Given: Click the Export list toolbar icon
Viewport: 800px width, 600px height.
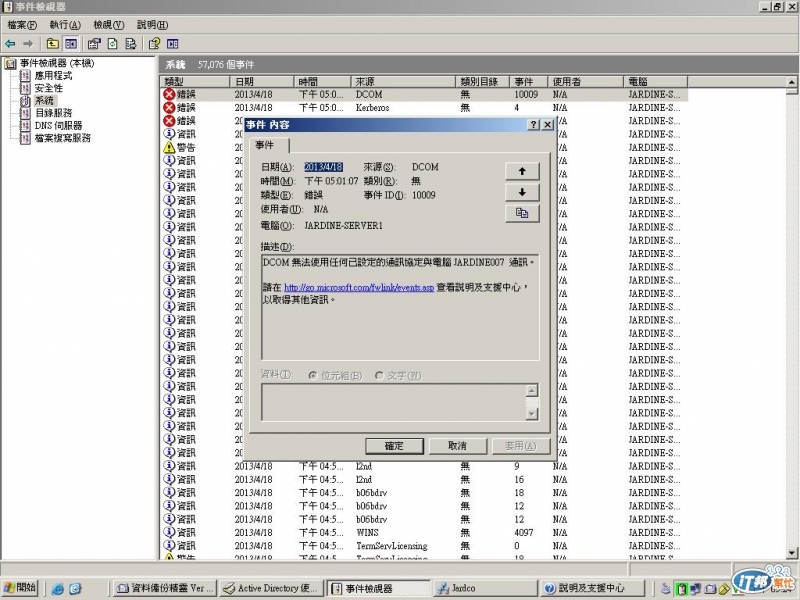Looking at the screenshot, I should pyautogui.click(x=131, y=44).
